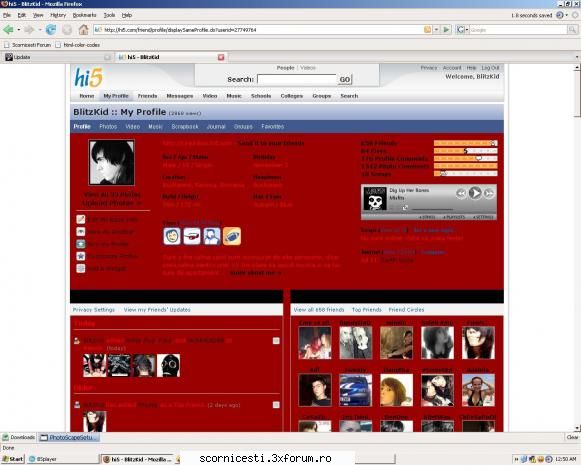Toggle the checkbox beside today's update

276,341
